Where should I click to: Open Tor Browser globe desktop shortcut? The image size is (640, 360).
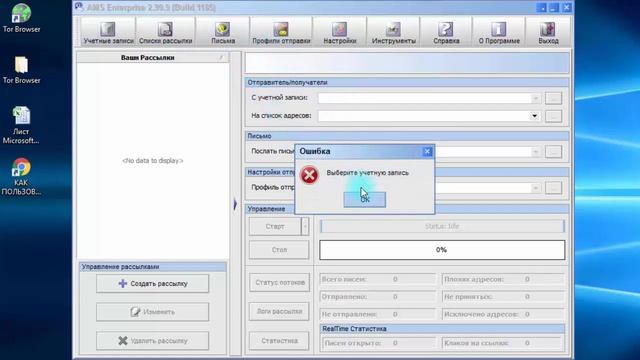tap(21, 18)
